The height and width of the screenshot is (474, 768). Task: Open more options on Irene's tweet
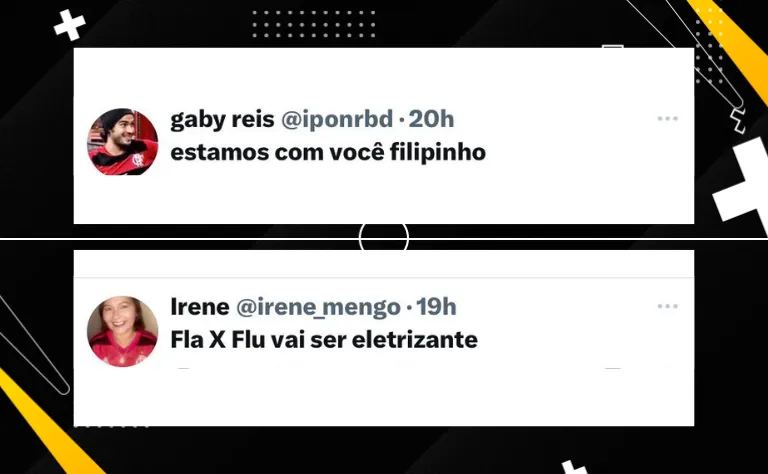(667, 306)
